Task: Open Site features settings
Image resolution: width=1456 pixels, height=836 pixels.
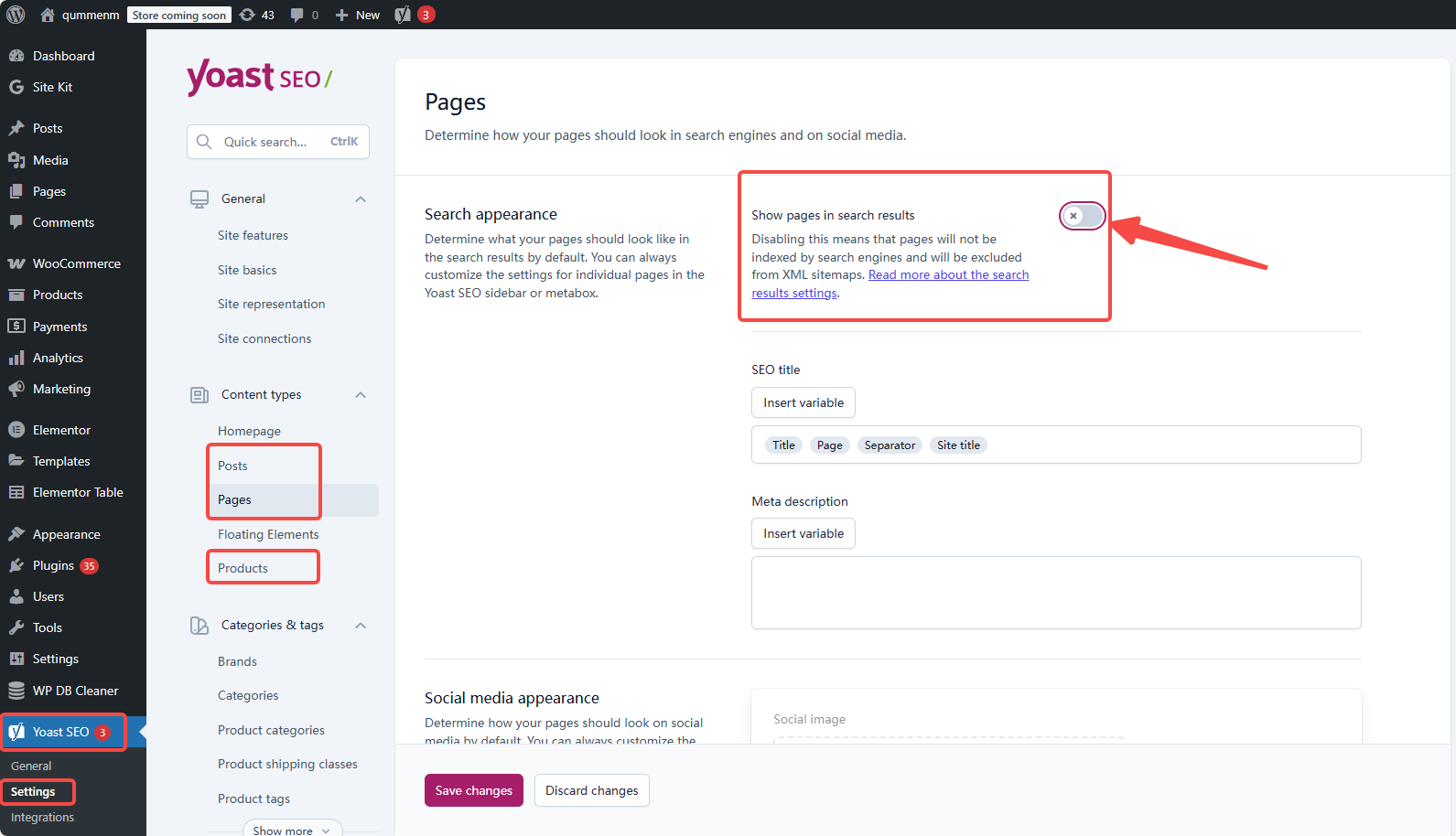Action: click(x=253, y=235)
